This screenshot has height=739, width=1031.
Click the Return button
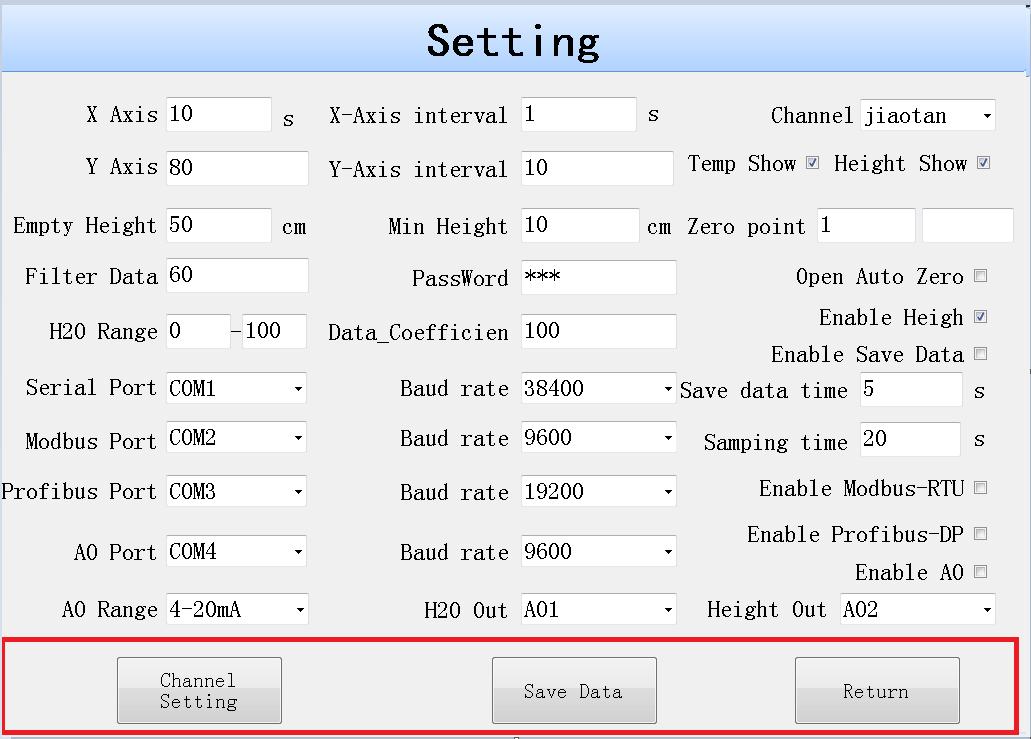pos(876,690)
